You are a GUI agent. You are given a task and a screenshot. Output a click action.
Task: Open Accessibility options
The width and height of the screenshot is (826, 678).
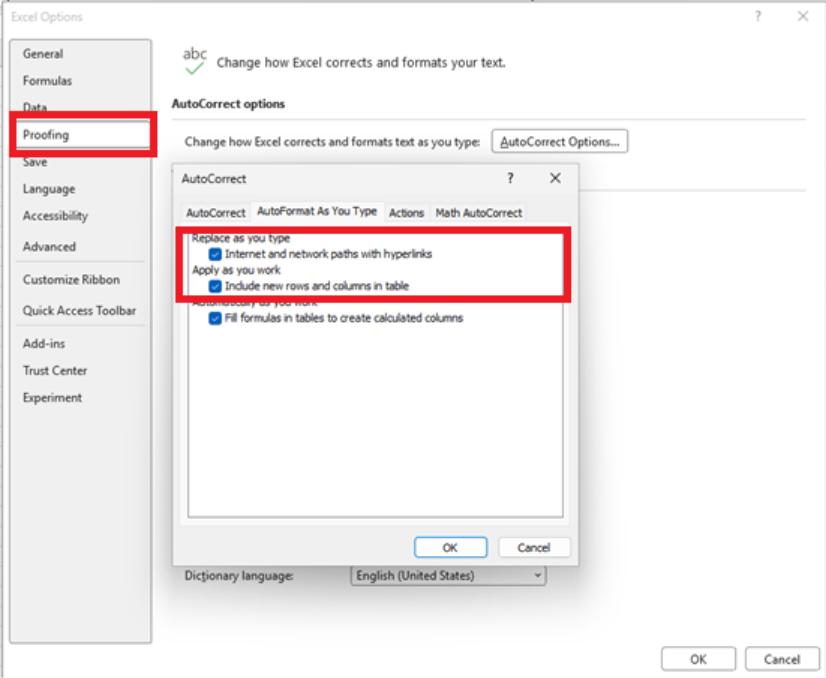55,215
